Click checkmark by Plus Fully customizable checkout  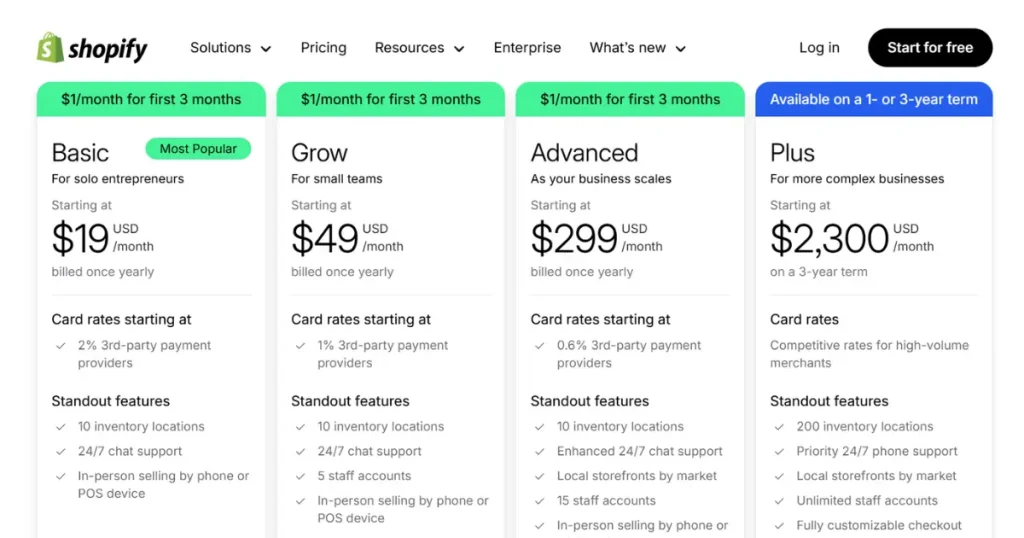click(780, 526)
